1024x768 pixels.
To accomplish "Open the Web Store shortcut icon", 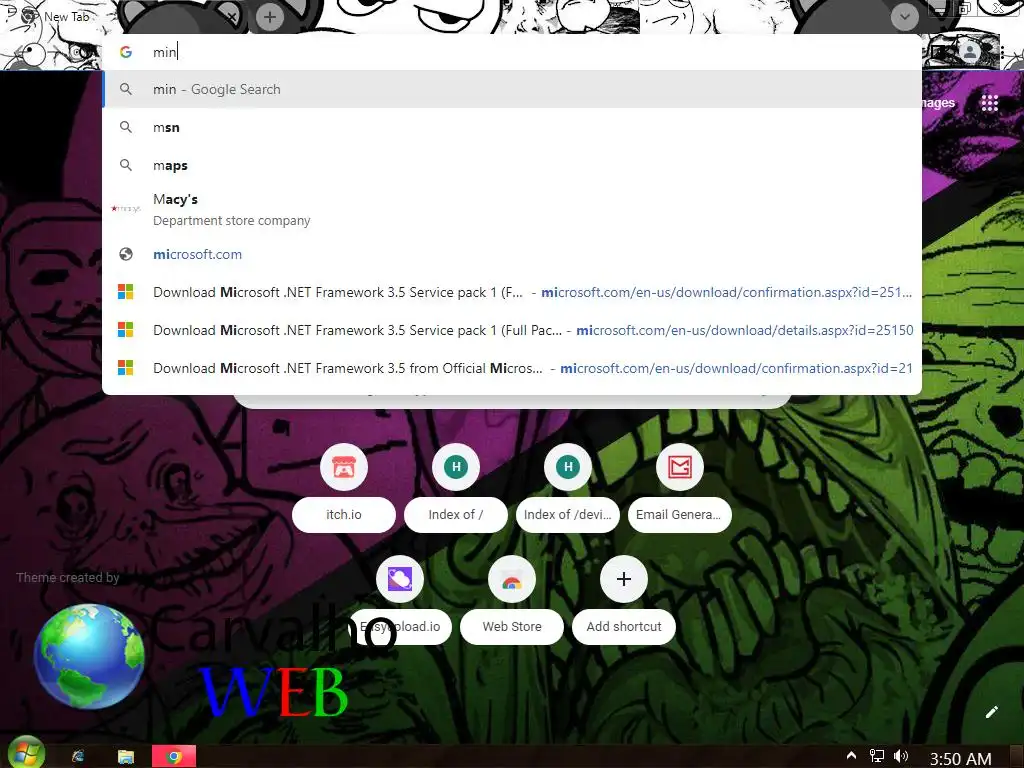I will [x=512, y=579].
